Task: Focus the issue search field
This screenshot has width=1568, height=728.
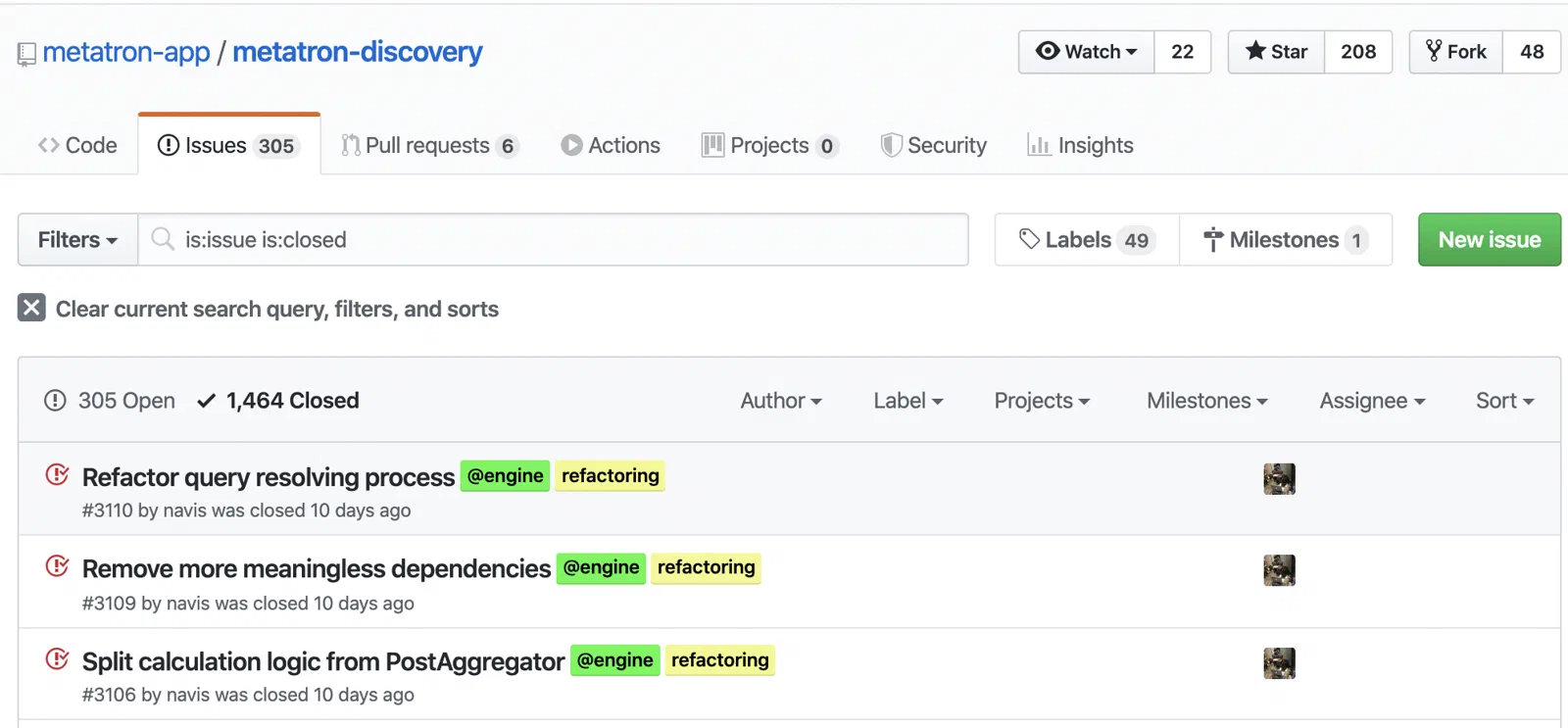Action: tap(554, 239)
